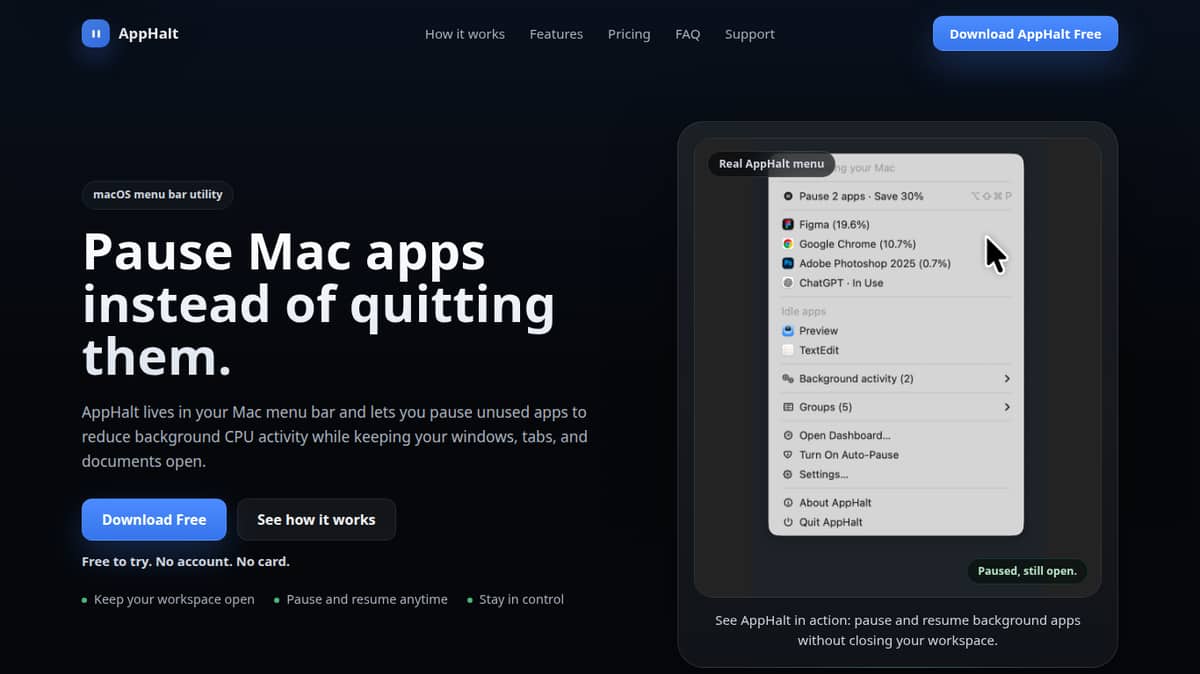Click the TextEdit app icon

[788, 350]
